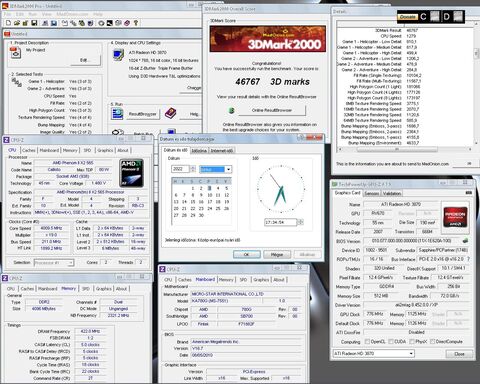This screenshot has width=480, height=384.
Task: Click the floppy disk Save icon in 3DMark toolbar
Action: tap(34, 23)
